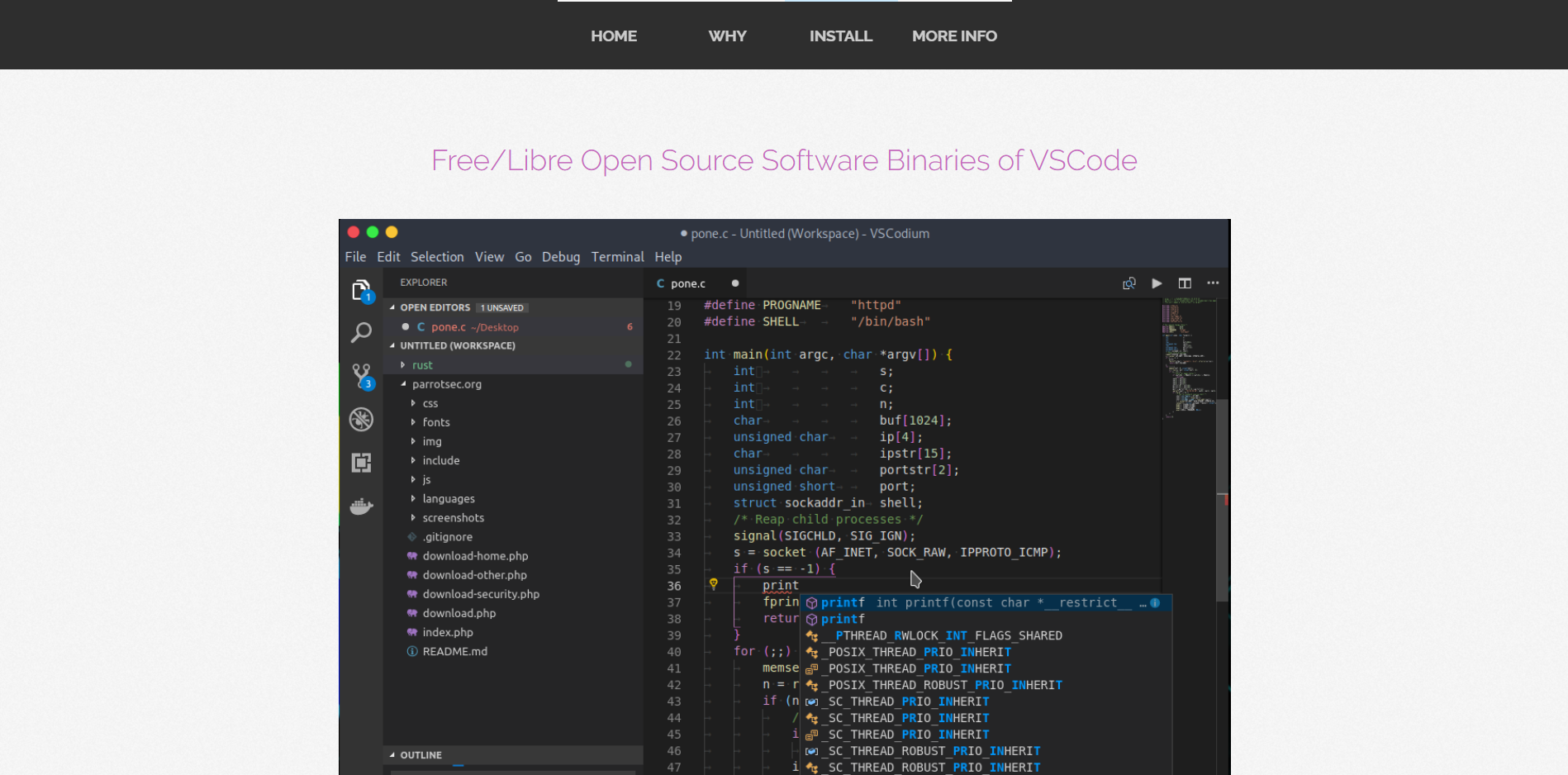Expand the screenshots folder

tap(453, 518)
